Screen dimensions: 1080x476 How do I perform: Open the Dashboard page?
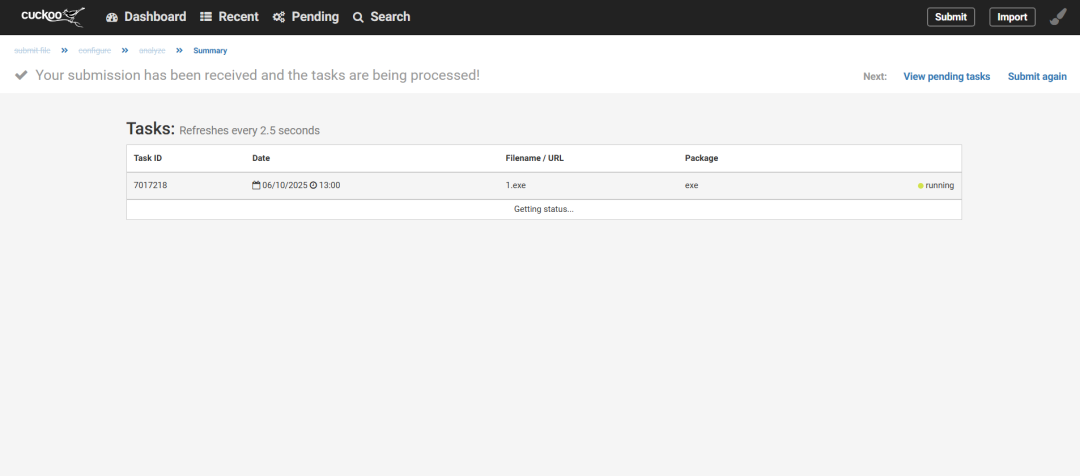[x=146, y=17]
